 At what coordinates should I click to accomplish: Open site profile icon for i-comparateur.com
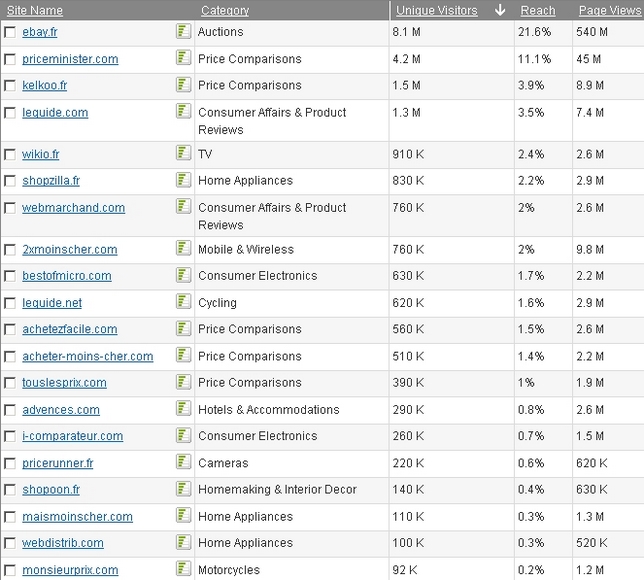(183, 435)
